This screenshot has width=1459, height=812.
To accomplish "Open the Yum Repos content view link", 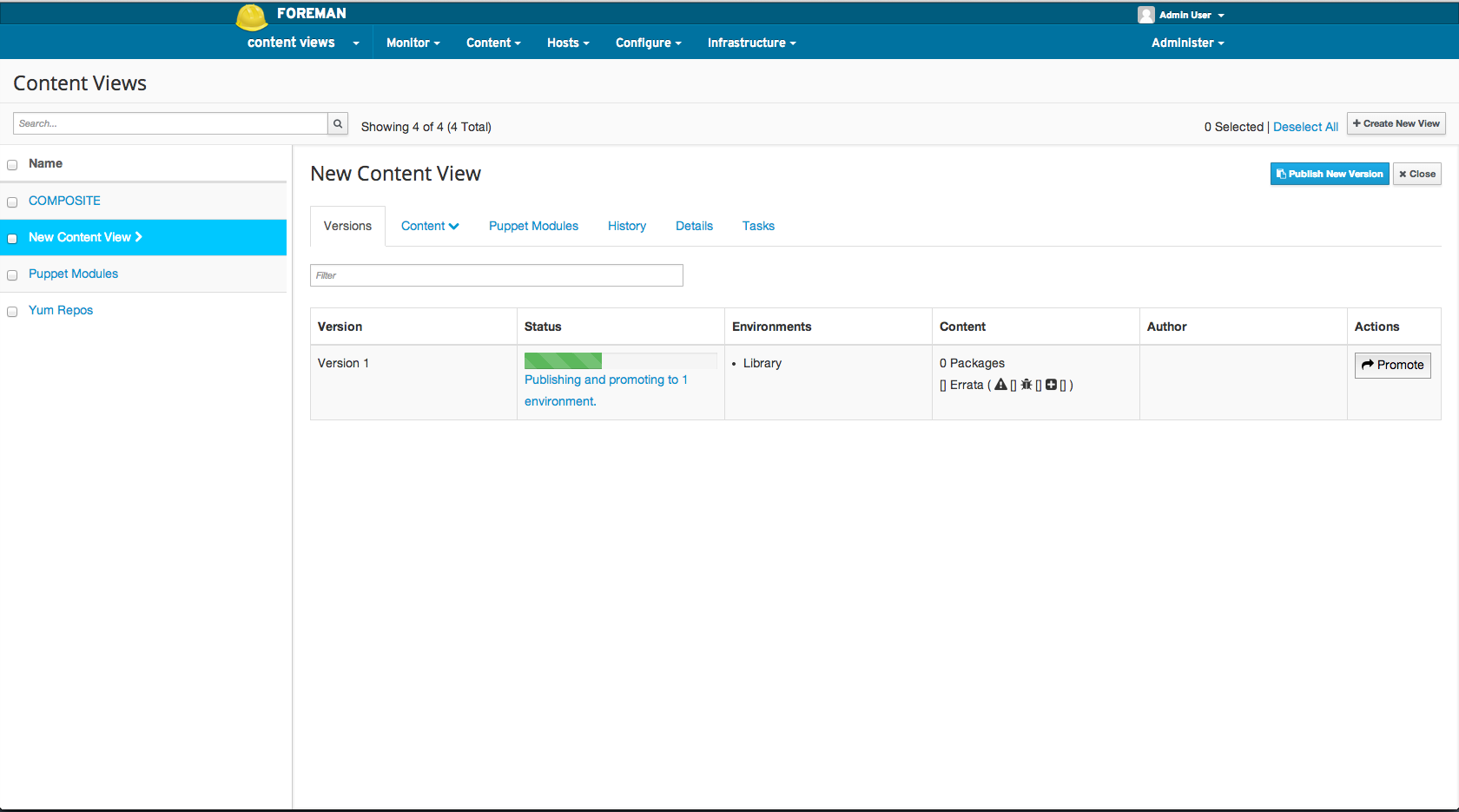I will point(61,310).
